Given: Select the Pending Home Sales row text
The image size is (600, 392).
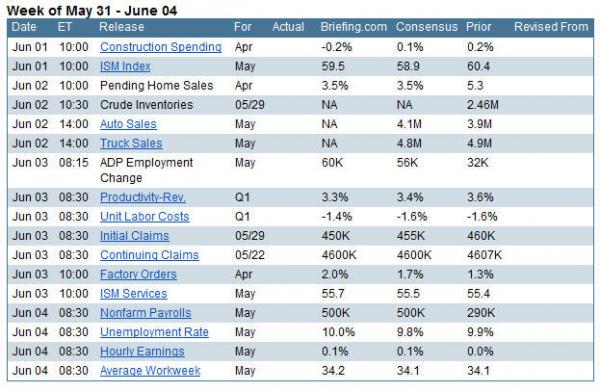Looking at the screenshot, I should 157,85.
